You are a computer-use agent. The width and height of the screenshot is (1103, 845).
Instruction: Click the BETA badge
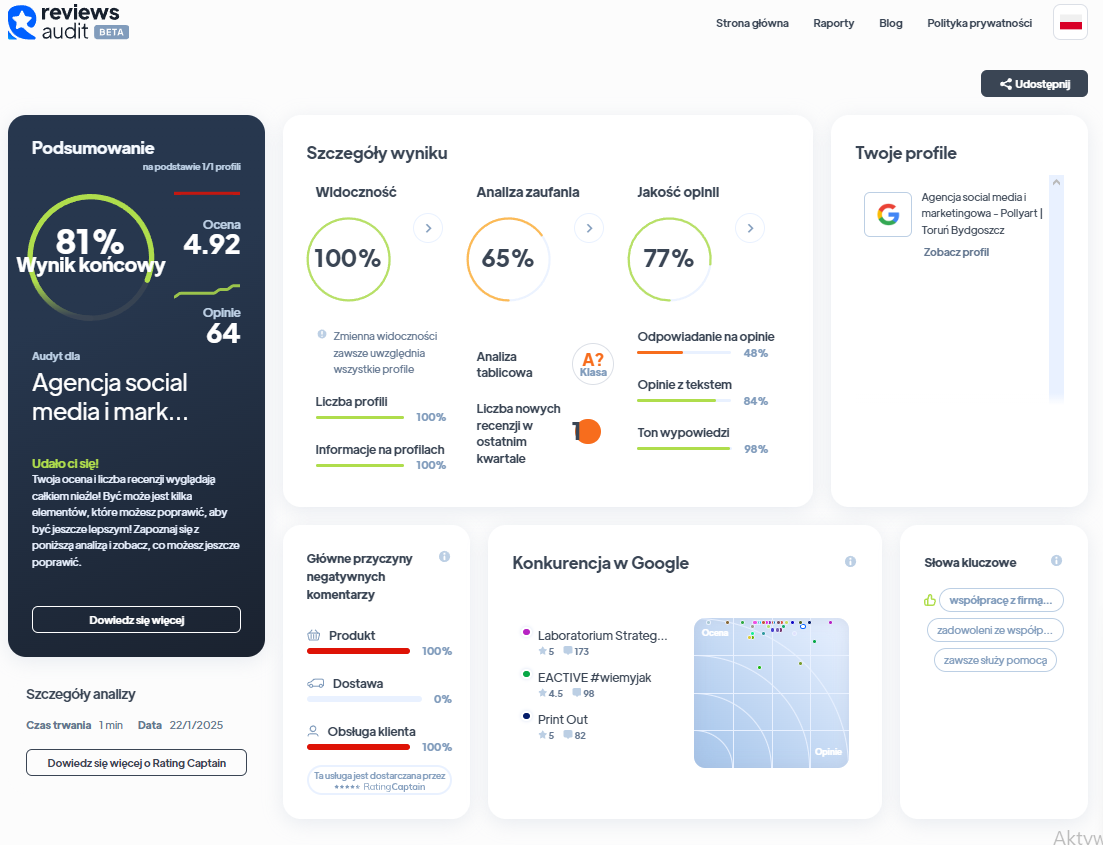[x=111, y=32]
